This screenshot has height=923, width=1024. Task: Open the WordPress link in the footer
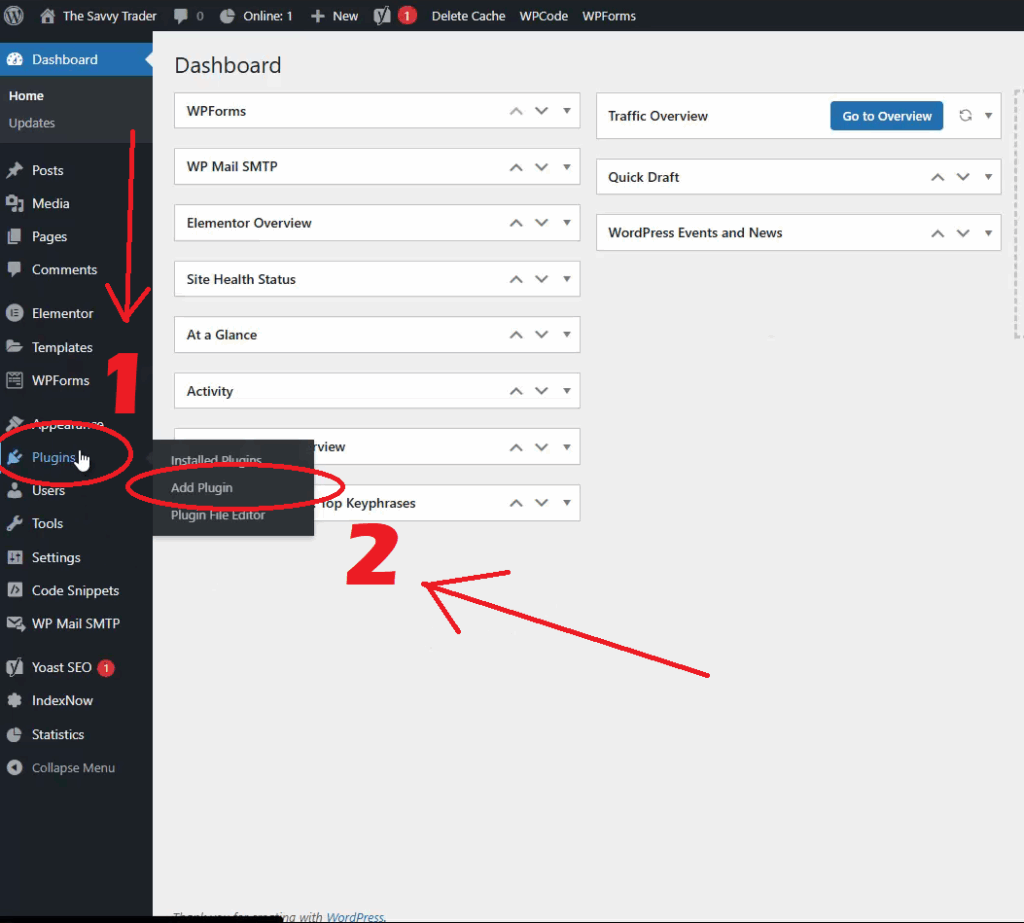pos(355,917)
